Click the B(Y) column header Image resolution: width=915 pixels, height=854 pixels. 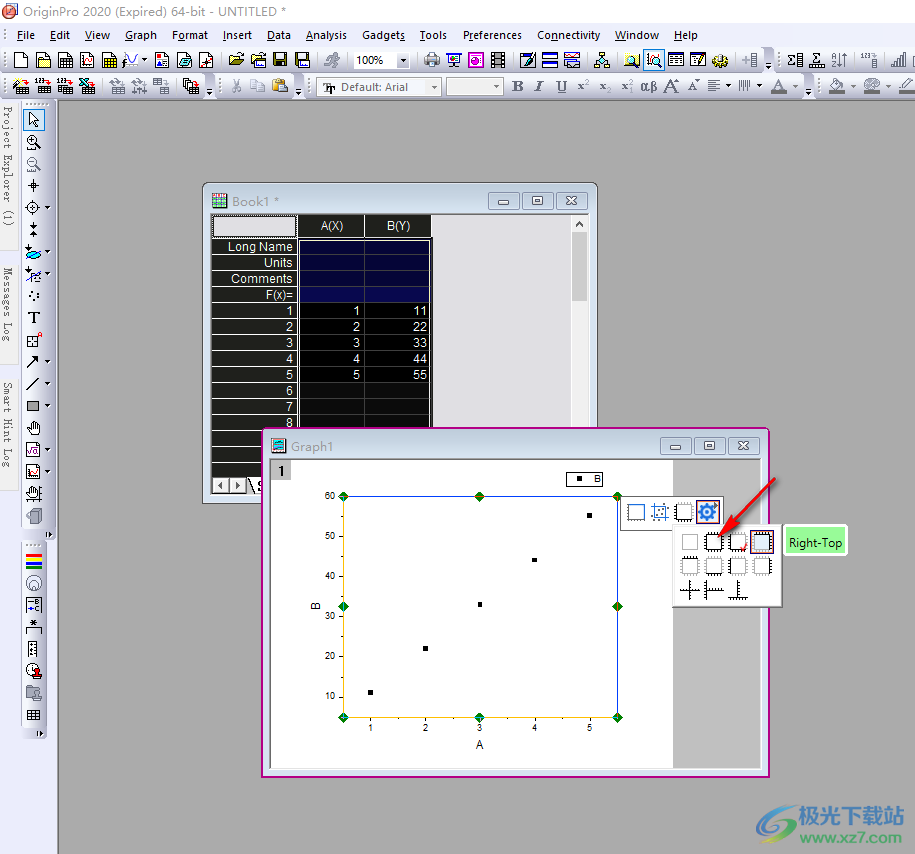(x=398, y=226)
